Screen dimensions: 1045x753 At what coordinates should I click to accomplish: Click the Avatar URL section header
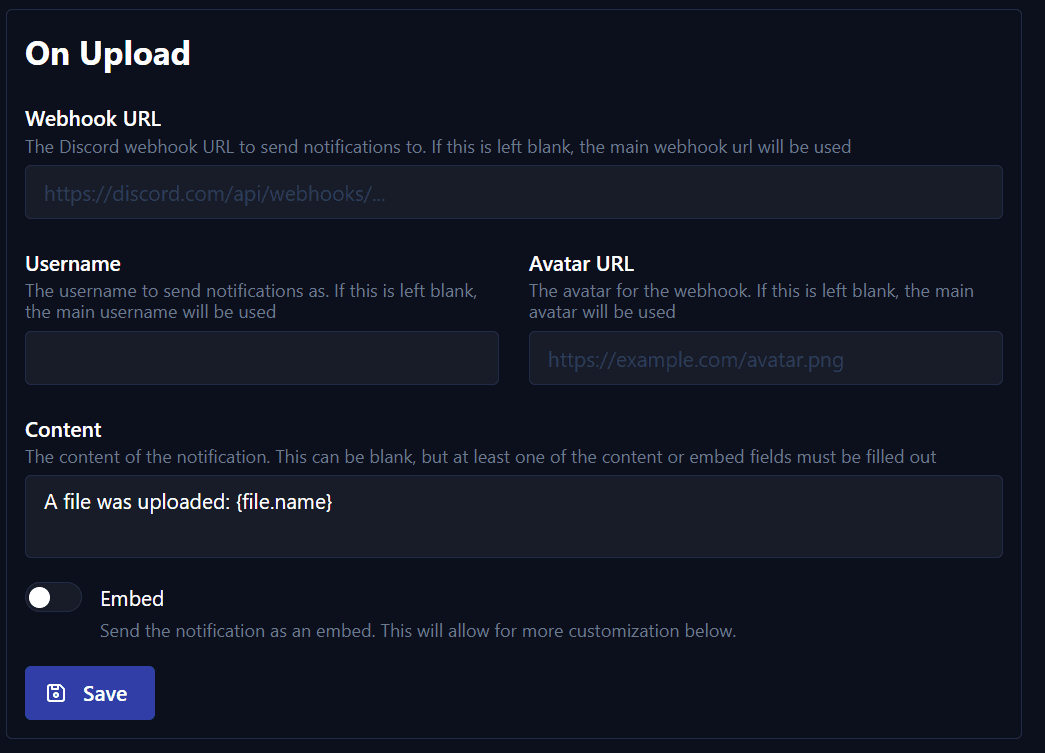(581, 263)
